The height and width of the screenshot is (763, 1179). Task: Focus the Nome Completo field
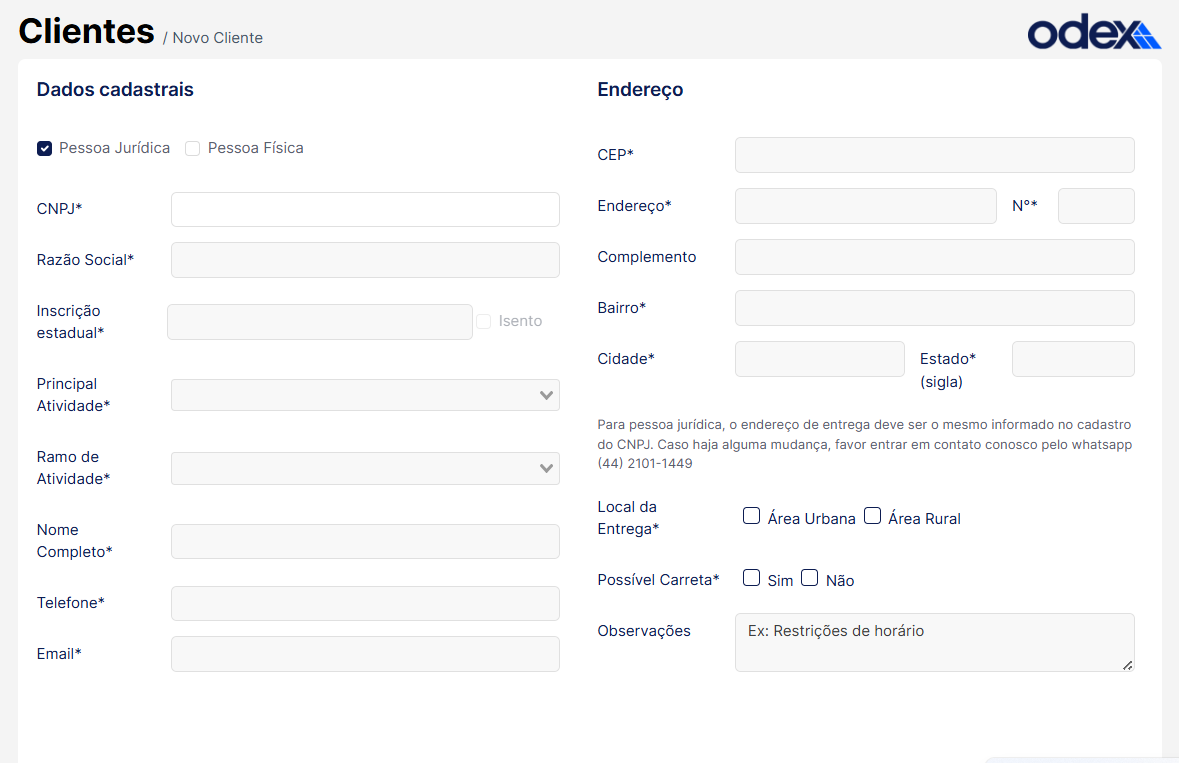[x=365, y=541]
